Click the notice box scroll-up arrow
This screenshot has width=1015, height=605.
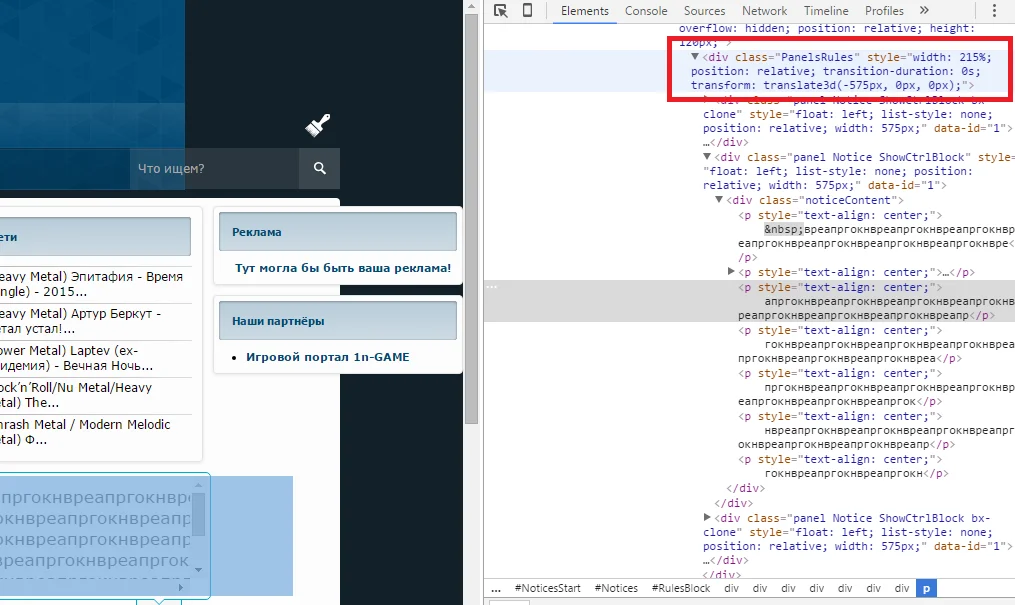[199, 485]
